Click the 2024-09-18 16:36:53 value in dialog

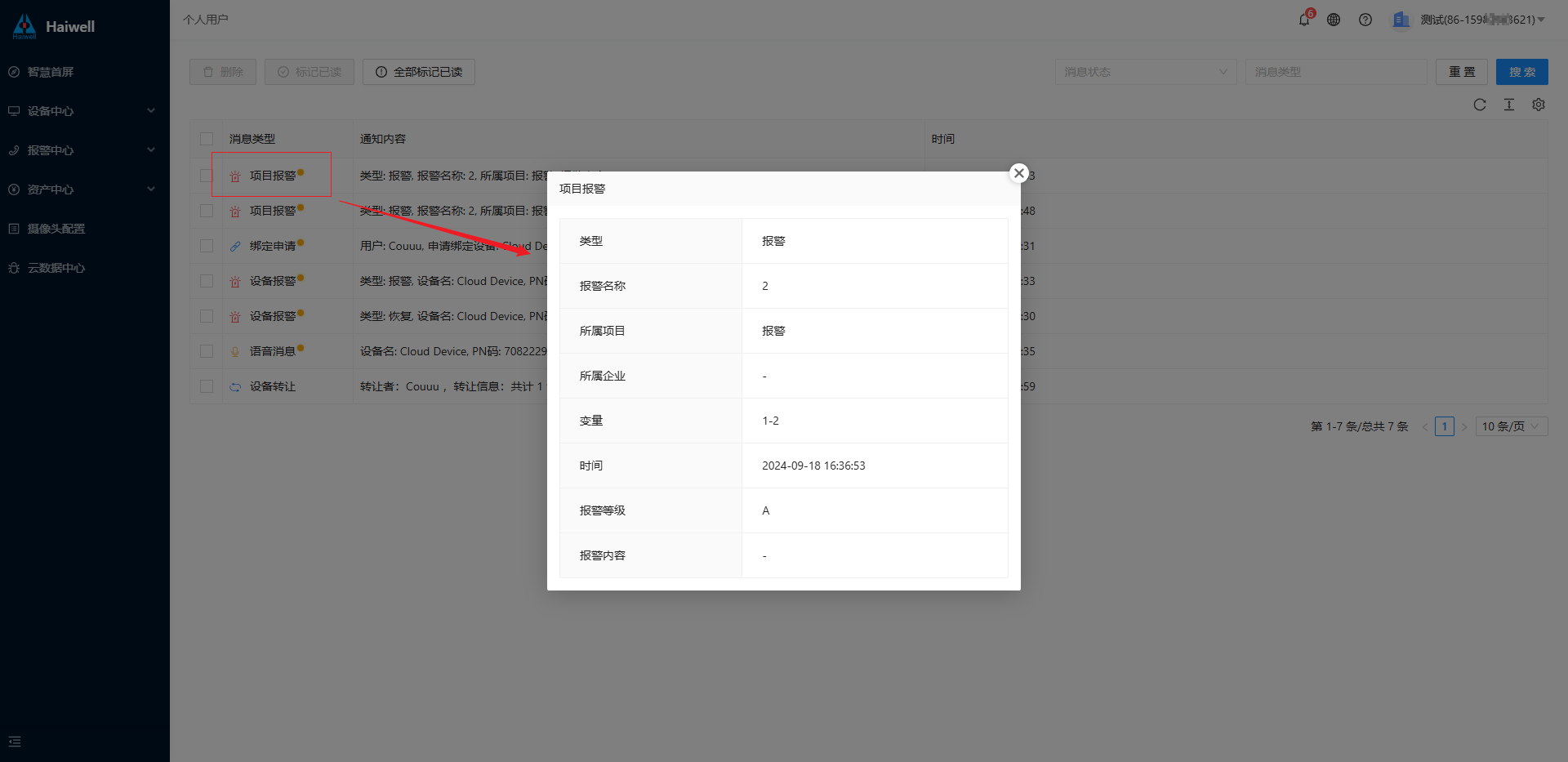coord(813,466)
